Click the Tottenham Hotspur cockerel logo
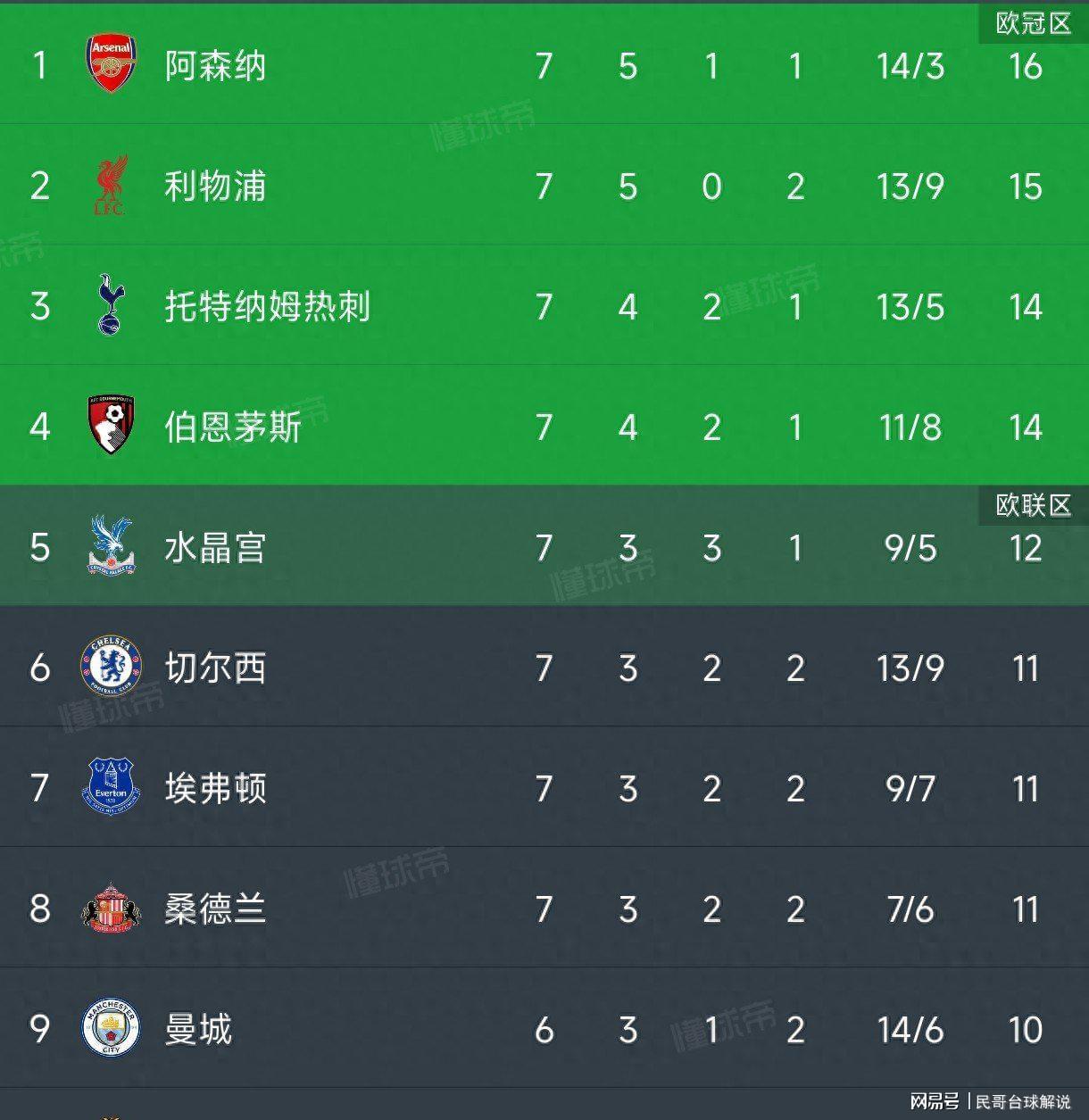 point(111,306)
